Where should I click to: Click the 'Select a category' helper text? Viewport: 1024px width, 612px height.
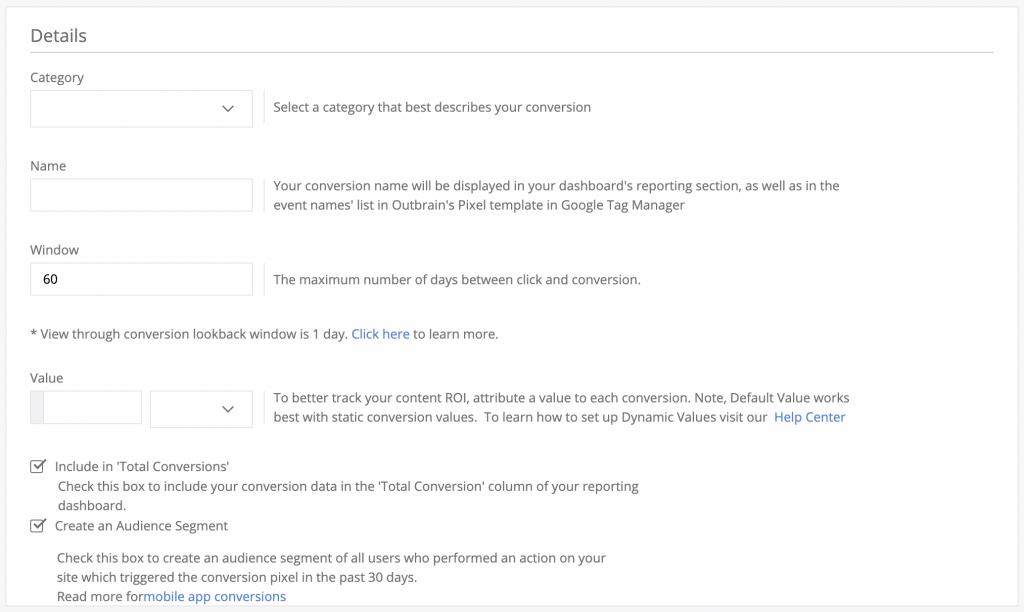coord(432,107)
